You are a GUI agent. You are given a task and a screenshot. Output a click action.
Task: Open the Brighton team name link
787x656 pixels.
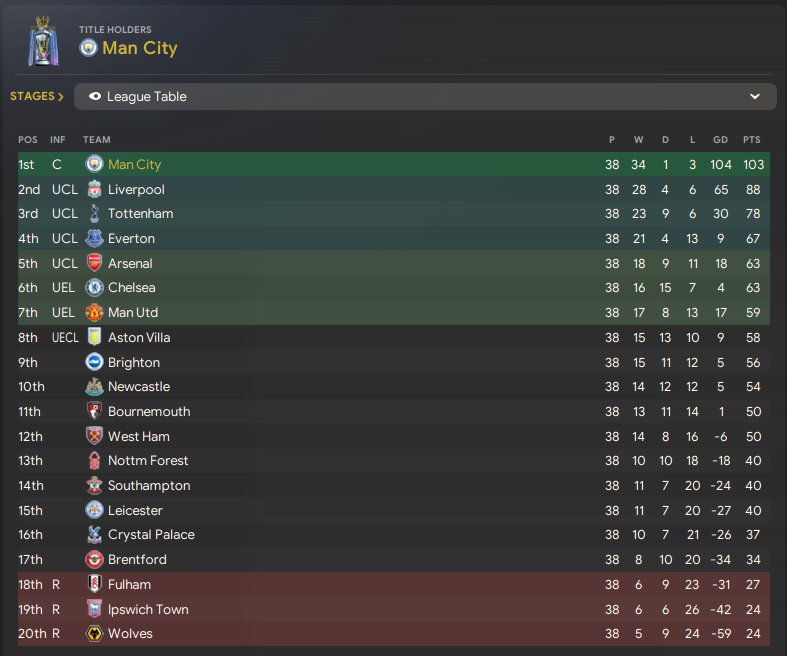(x=133, y=362)
